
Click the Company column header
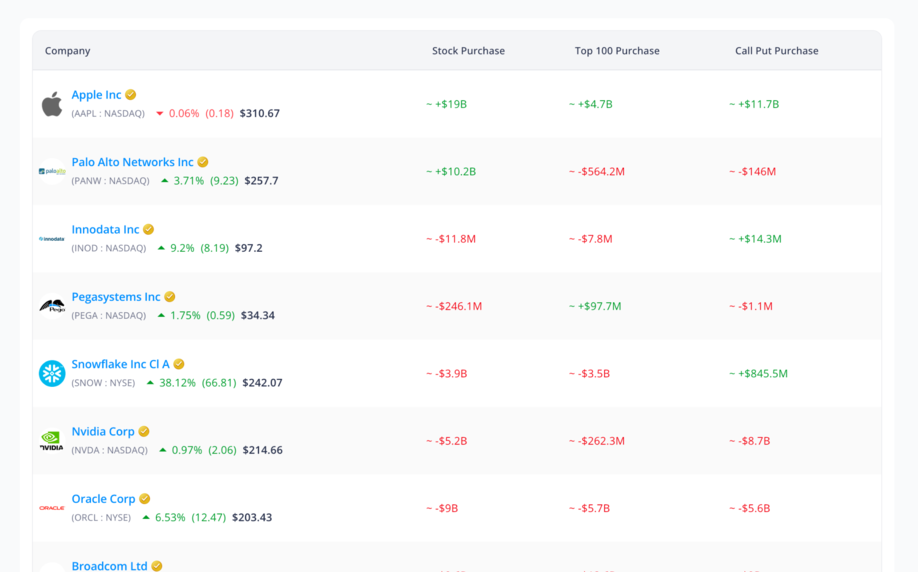tap(67, 51)
